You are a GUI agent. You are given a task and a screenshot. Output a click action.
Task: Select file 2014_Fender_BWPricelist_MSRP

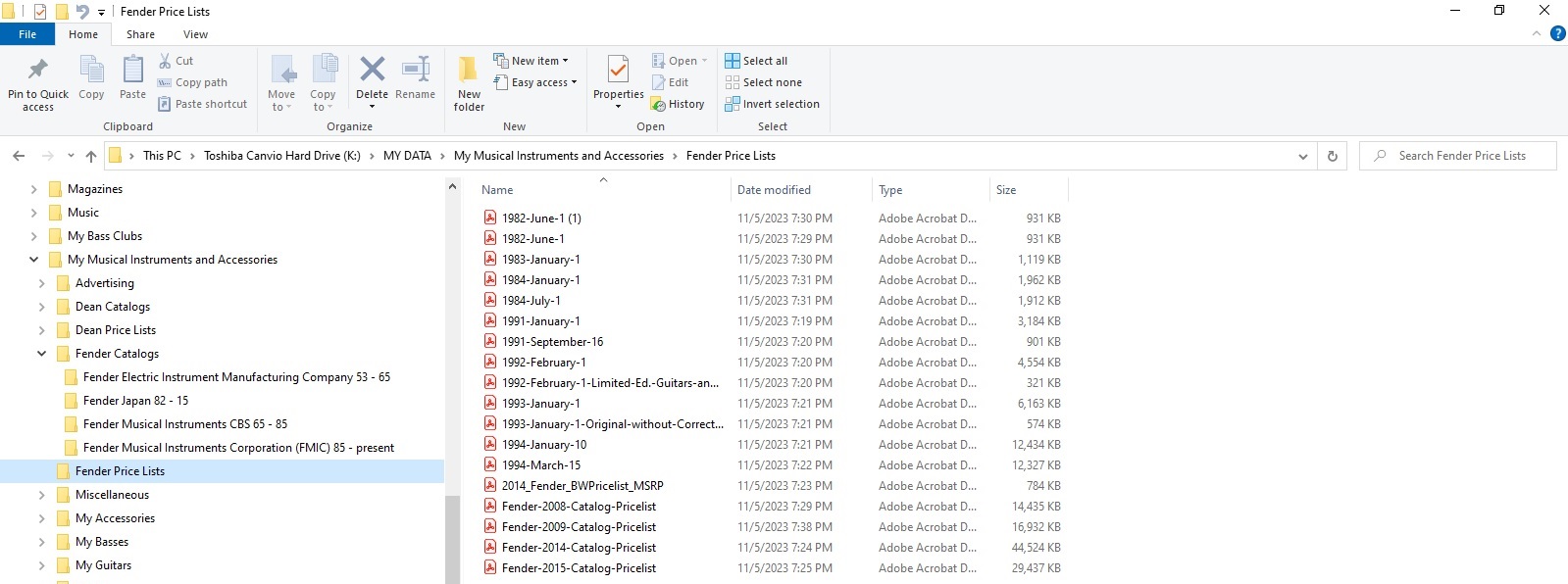coord(582,486)
